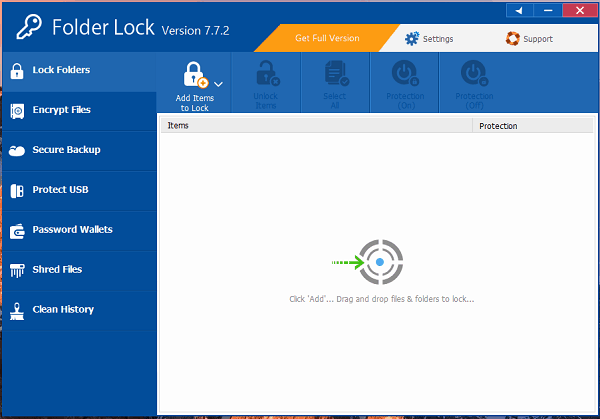The image size is (600, 419).
Task: Open the Protect USB section
Action: click(x=79, y=190)
